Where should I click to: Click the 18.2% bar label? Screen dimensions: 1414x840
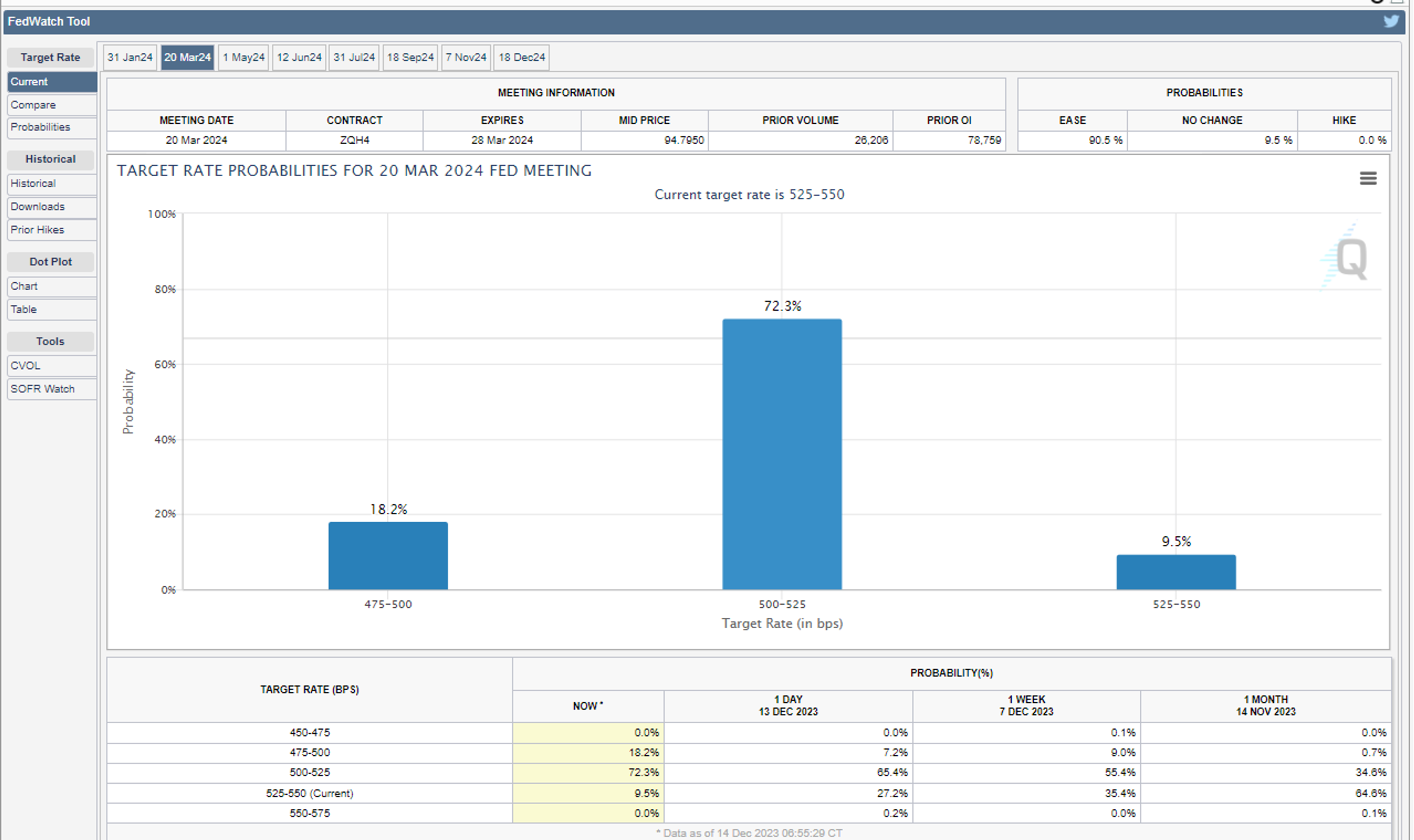click(388, 509)
